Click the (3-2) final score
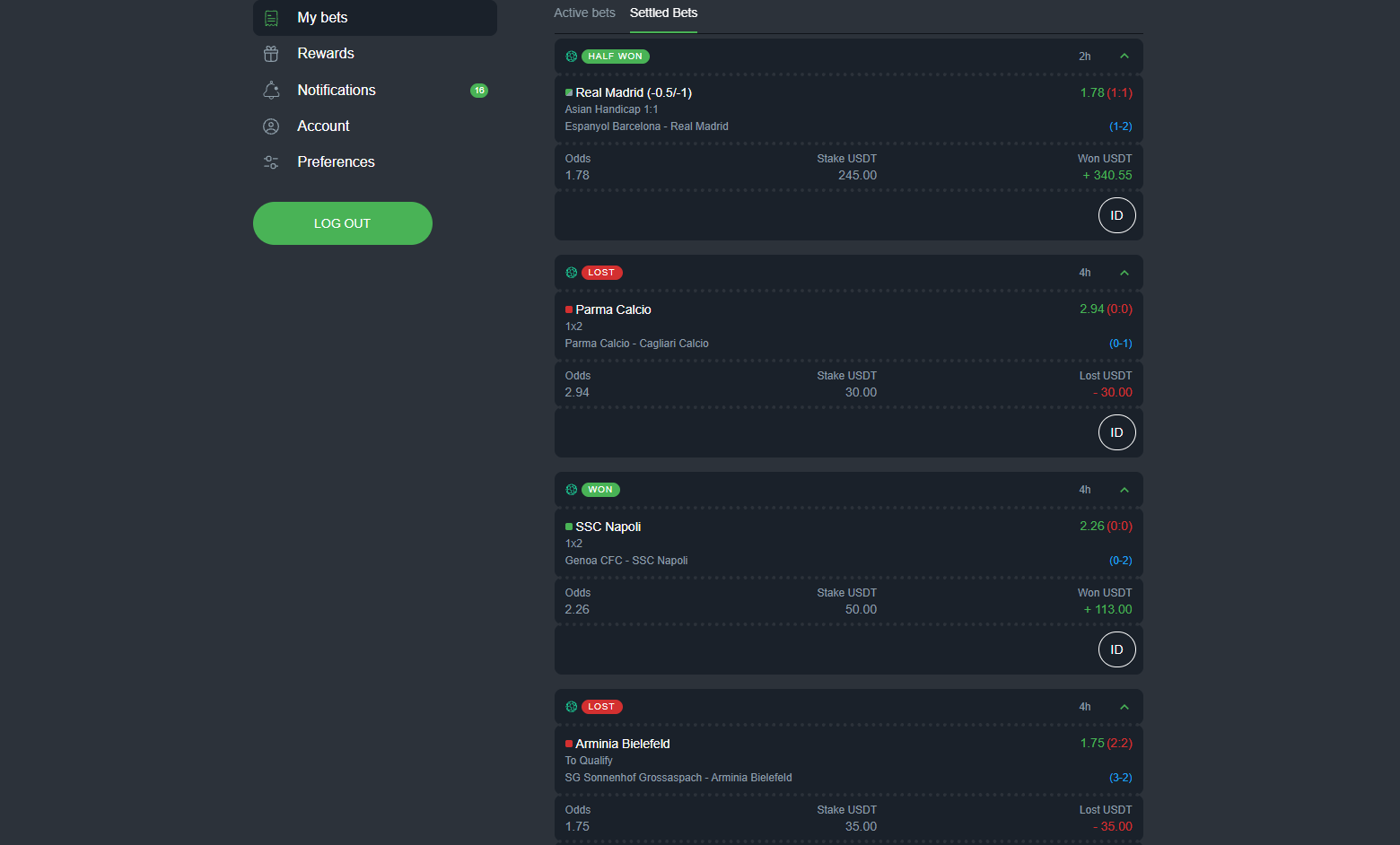Viewport: 1400px width, 845px height. pos(1121,778)
